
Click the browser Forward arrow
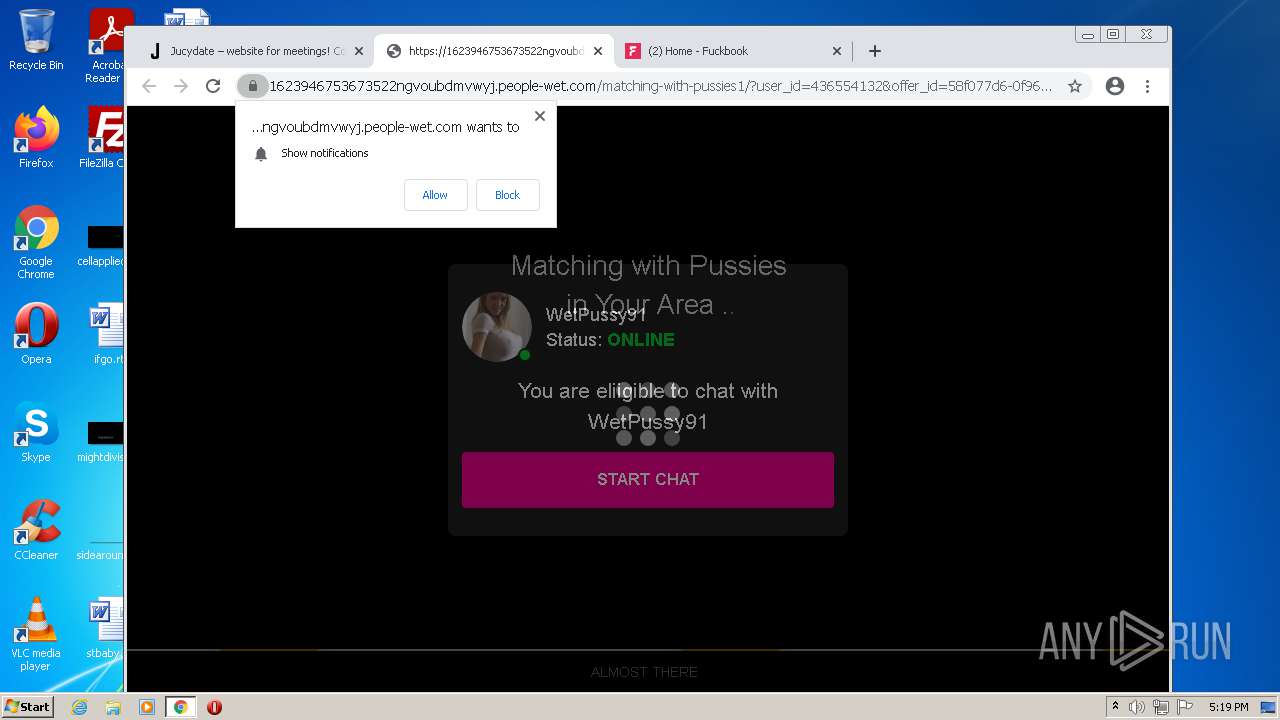181,86
